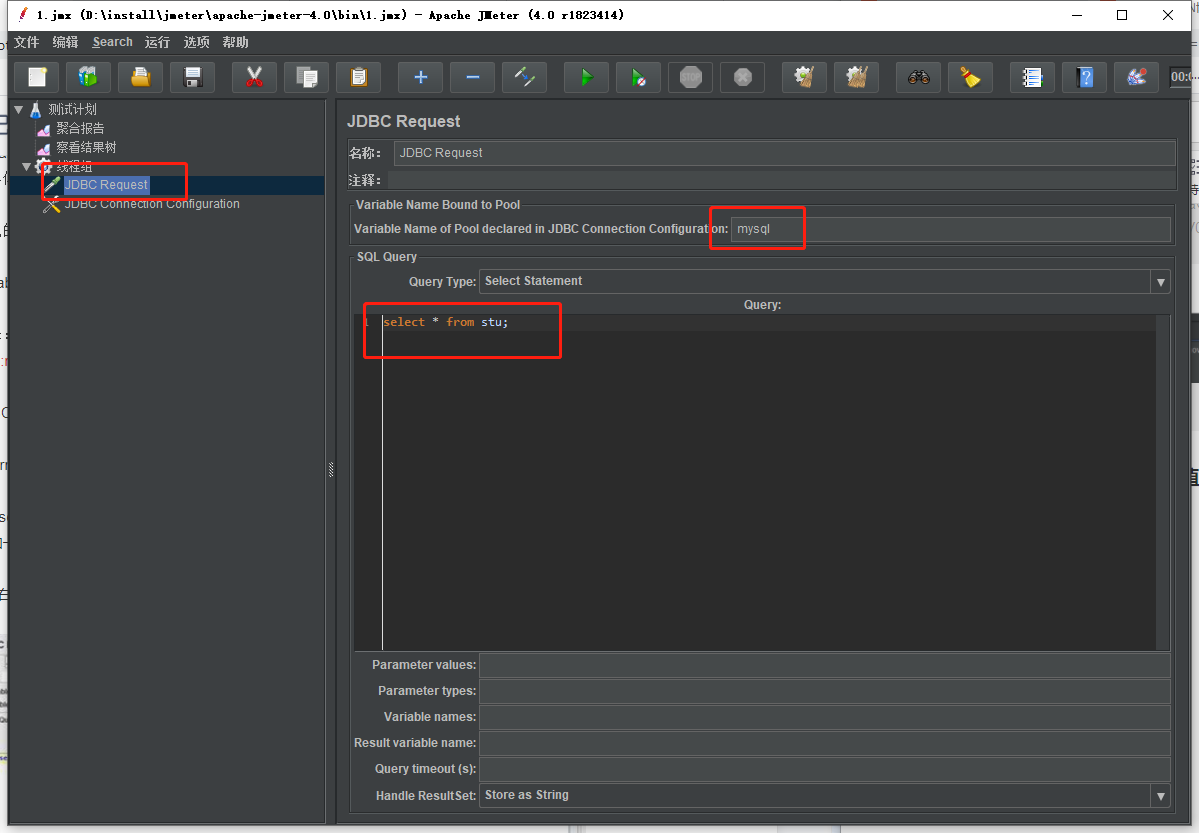Click the Copy icon in toolbar
Screen dimensions: 1199x833
click(307, 77)
